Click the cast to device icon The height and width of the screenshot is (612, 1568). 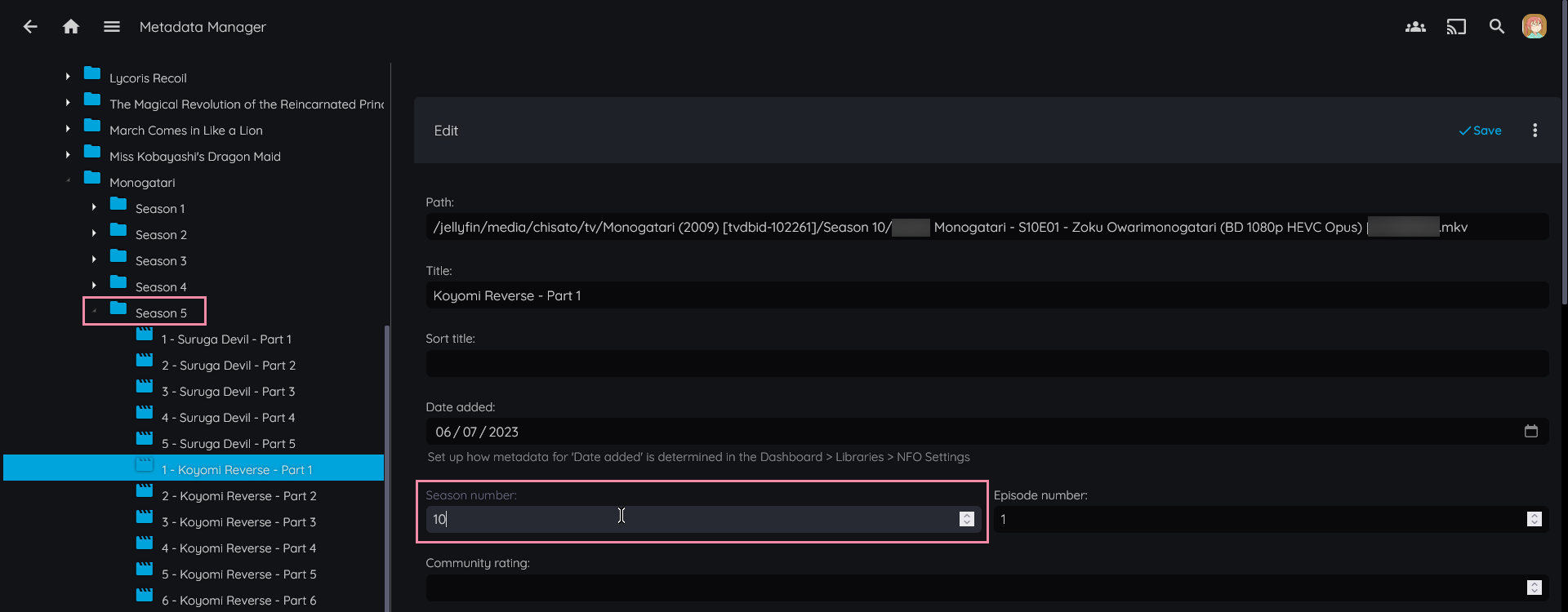coord(1456,27)
